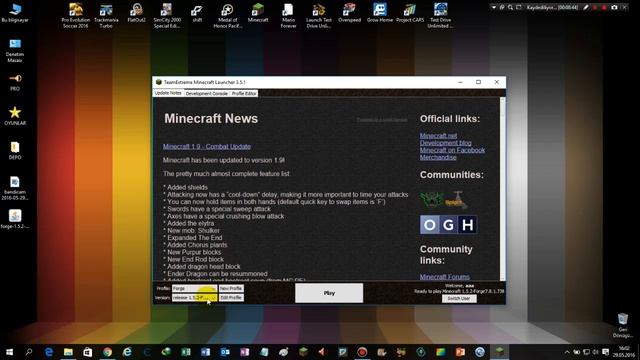Click the launcher news vertical scrollbar
This screenshot has height=360, width=640.
coord(502,189)
